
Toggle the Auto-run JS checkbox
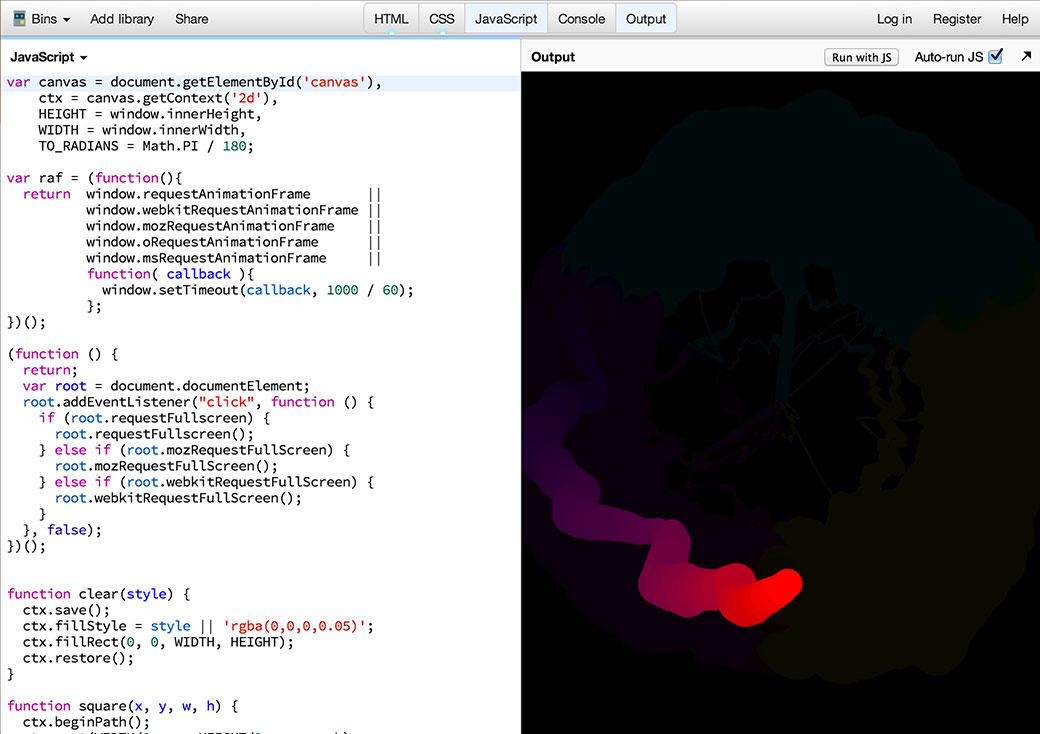[996, 56]
